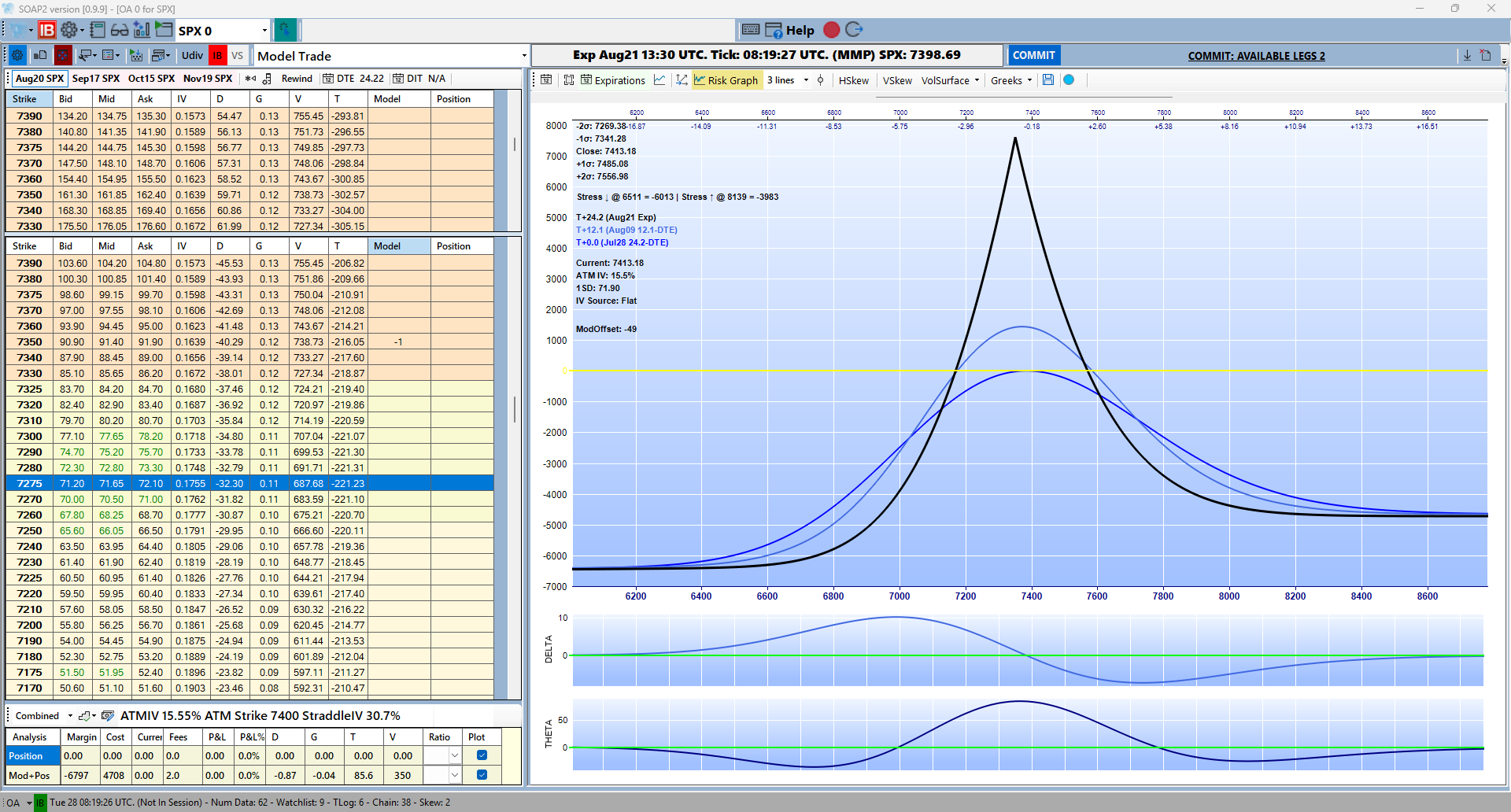The width and height of the screenshot is (1511, 812).
Task: Click the notebook journal icon
Action: pyautogui.click(x=98, y=30)
